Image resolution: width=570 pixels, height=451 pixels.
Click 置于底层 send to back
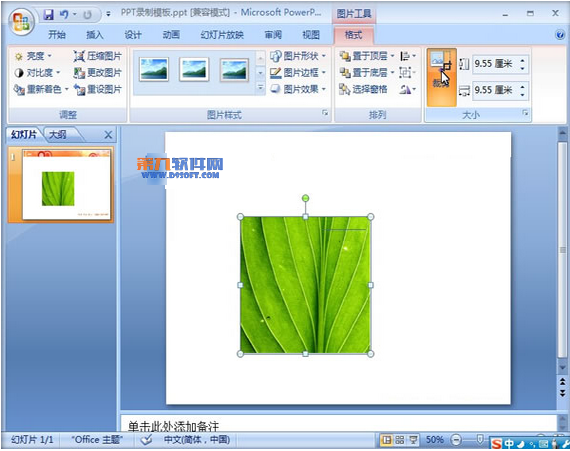(x=366, y=72)
